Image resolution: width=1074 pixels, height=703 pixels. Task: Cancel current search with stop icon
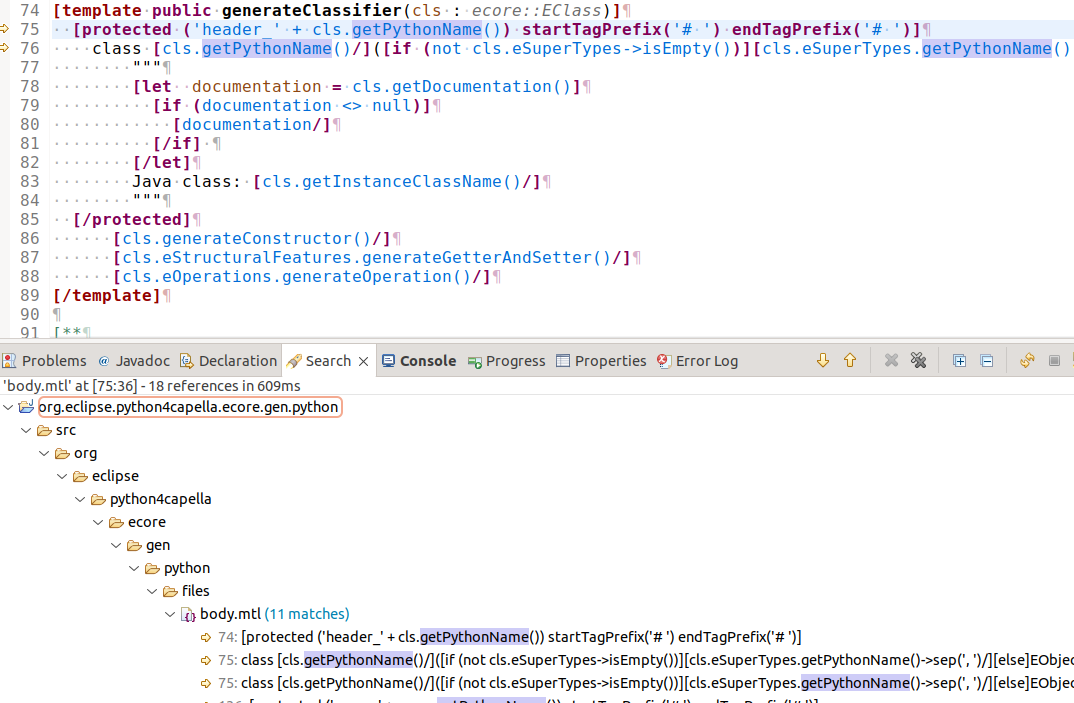tap(1054, 361)
